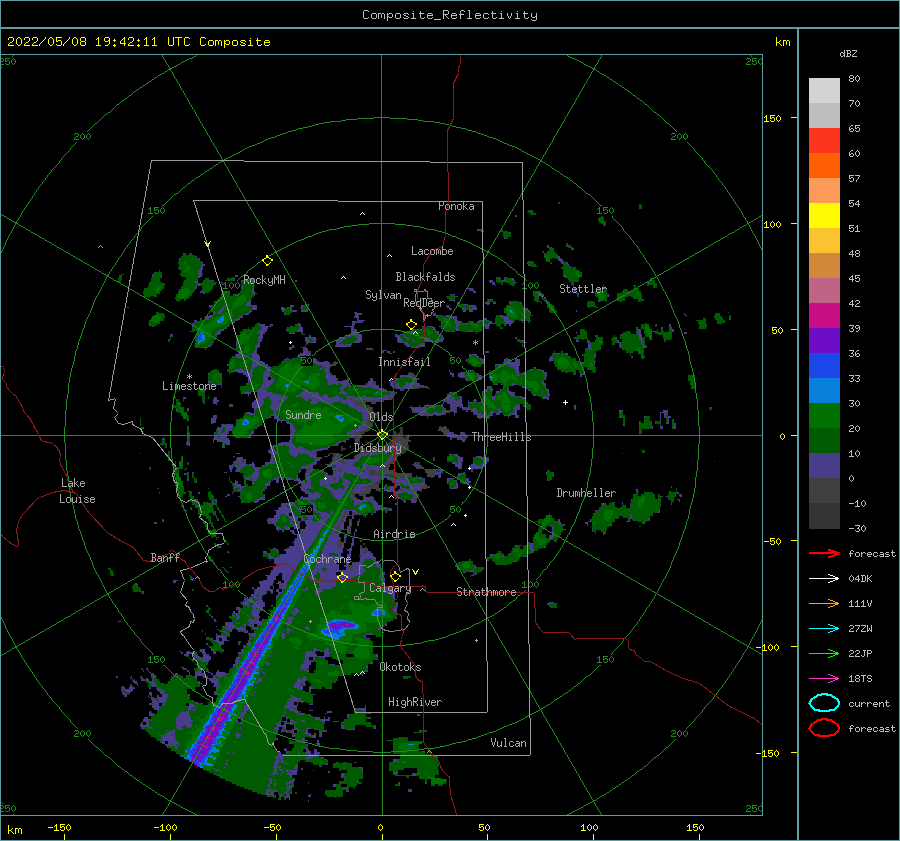Click the Calgary city label
Image resolution: width=900 pixels, height=841 pixels.
(390, 588)
